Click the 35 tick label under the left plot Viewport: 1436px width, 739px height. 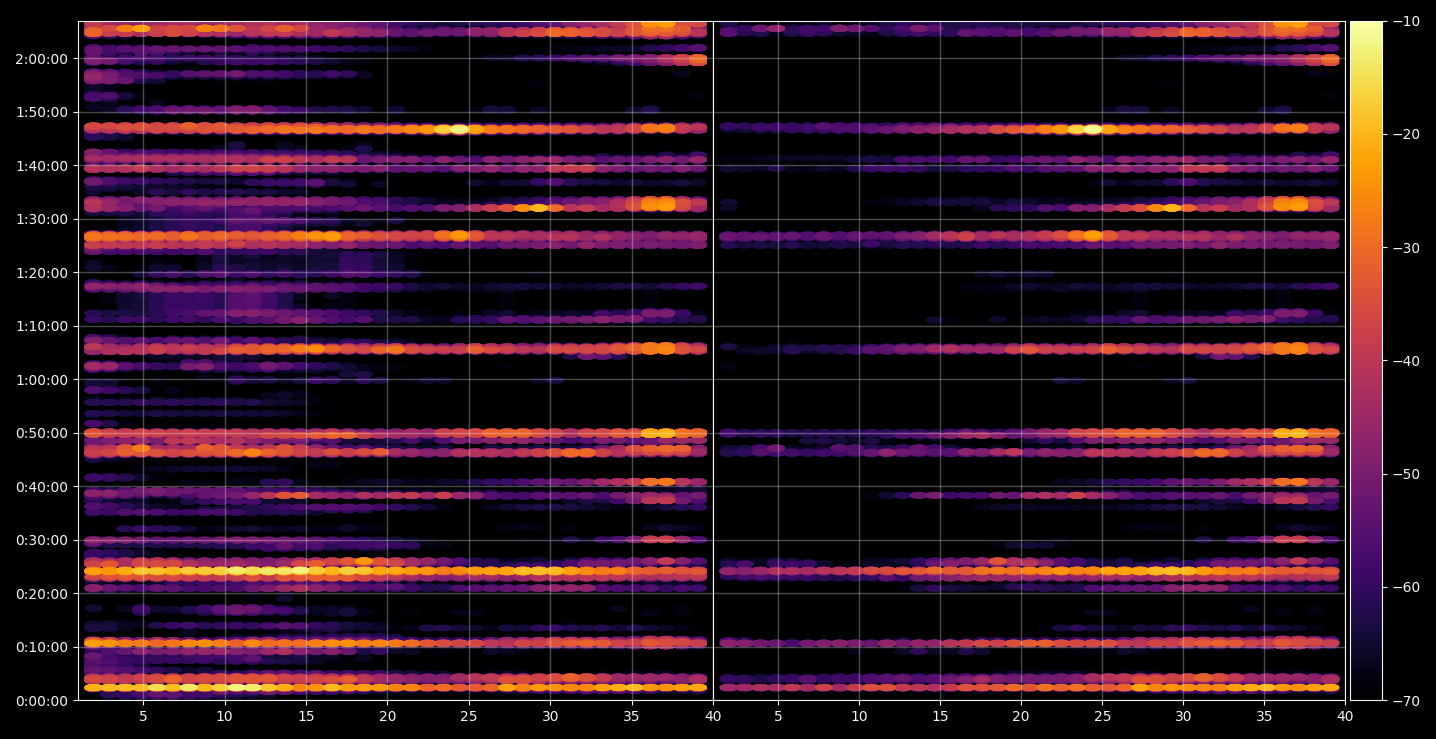coord(631,717)
